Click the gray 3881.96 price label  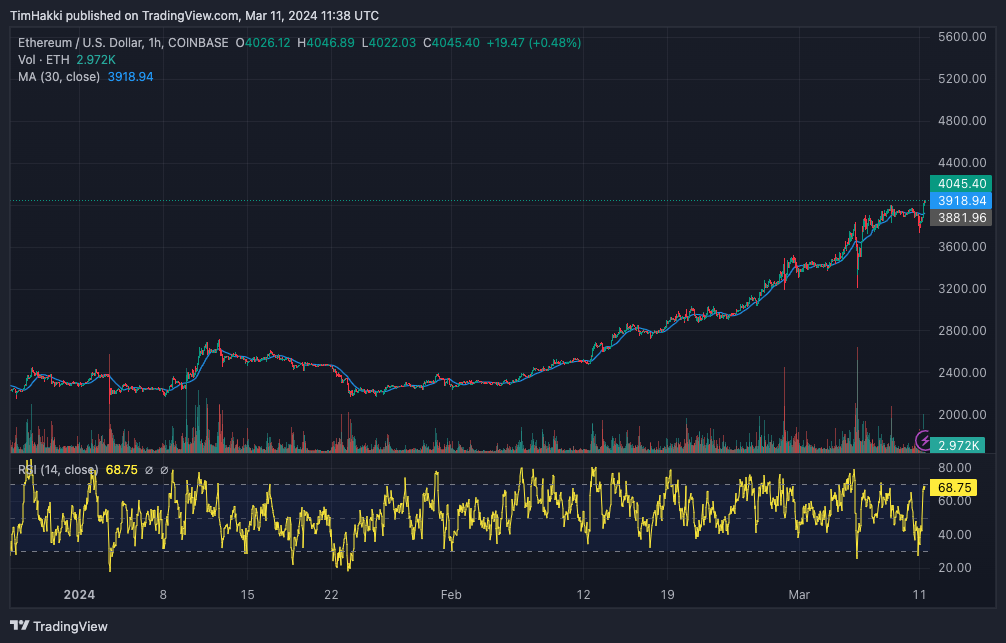(960, 218)
